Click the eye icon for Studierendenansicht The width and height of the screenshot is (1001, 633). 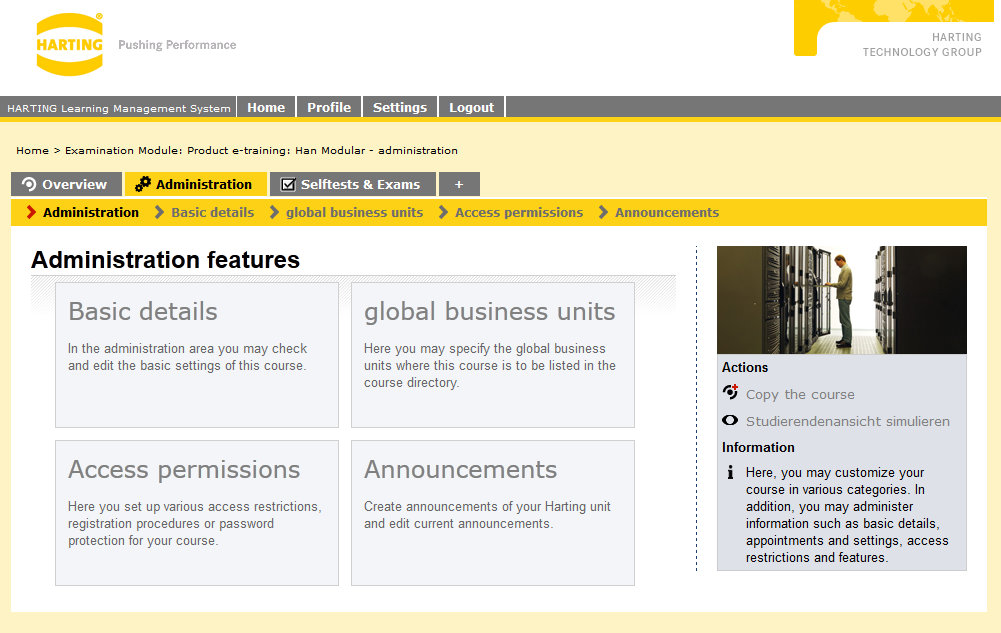730,421
